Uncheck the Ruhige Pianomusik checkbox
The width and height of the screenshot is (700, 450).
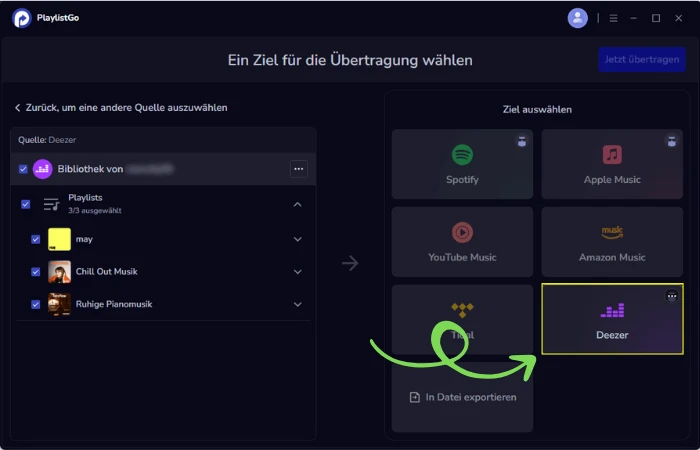(x=36, y=304)
